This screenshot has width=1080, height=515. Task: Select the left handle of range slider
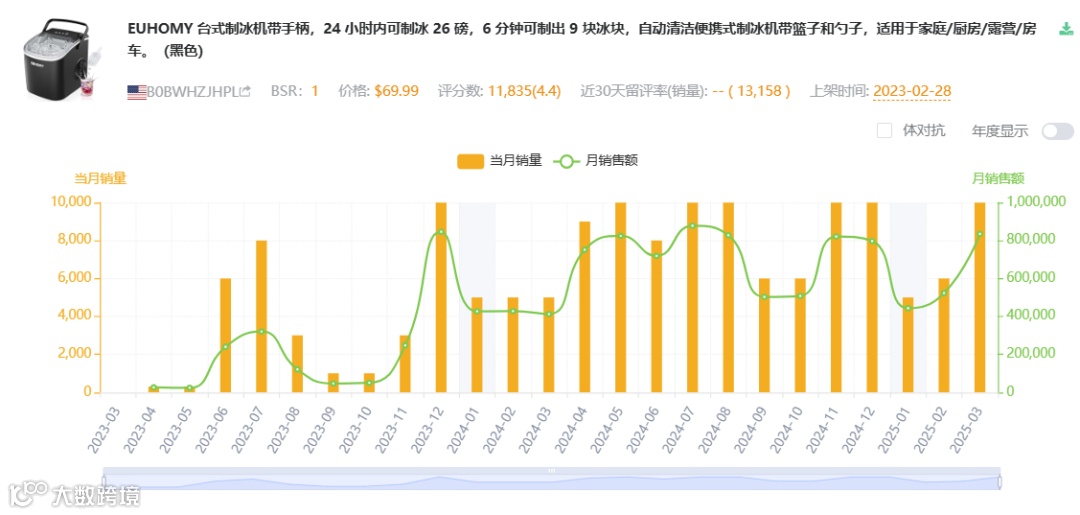pyautogui.click(x=104, y=482)
